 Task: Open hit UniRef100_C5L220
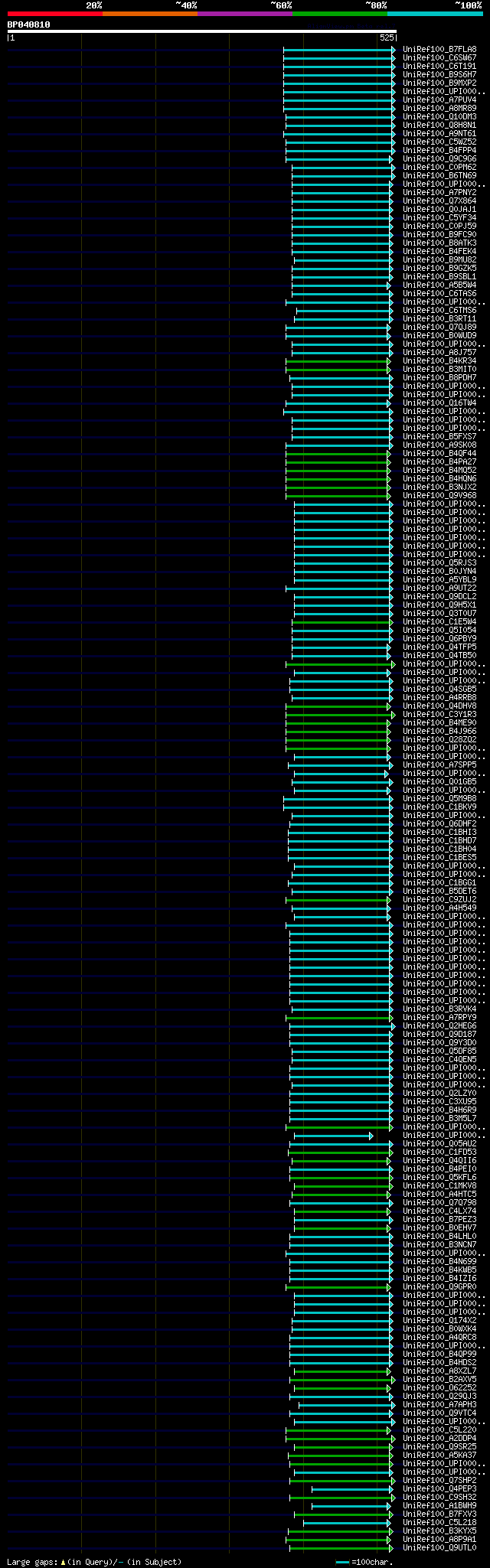tap(439, 1429)
